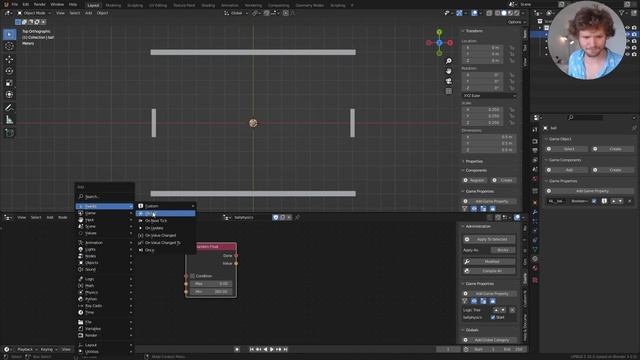Open the Apply As dropdown
Image resolution: width=640 pixels, height=360 pixels.
click(x=503, y=250)
